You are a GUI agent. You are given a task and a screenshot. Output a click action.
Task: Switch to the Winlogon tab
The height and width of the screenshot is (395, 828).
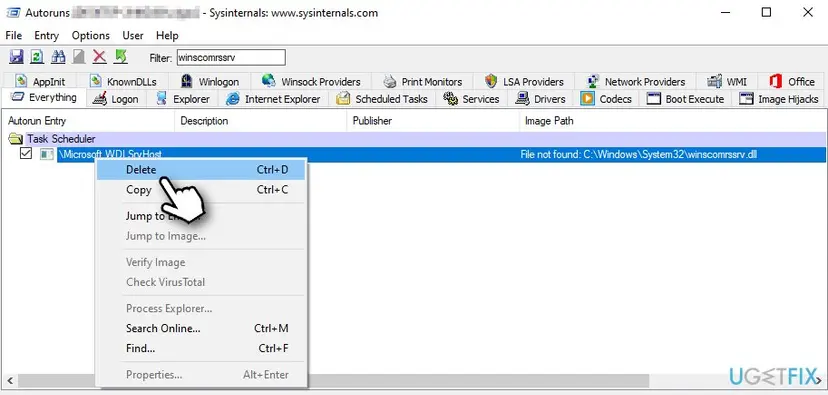point(209,81)
